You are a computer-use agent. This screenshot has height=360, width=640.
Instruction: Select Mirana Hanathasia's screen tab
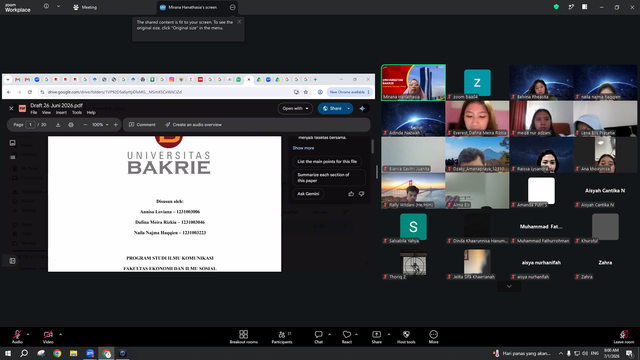pos(192,7)
